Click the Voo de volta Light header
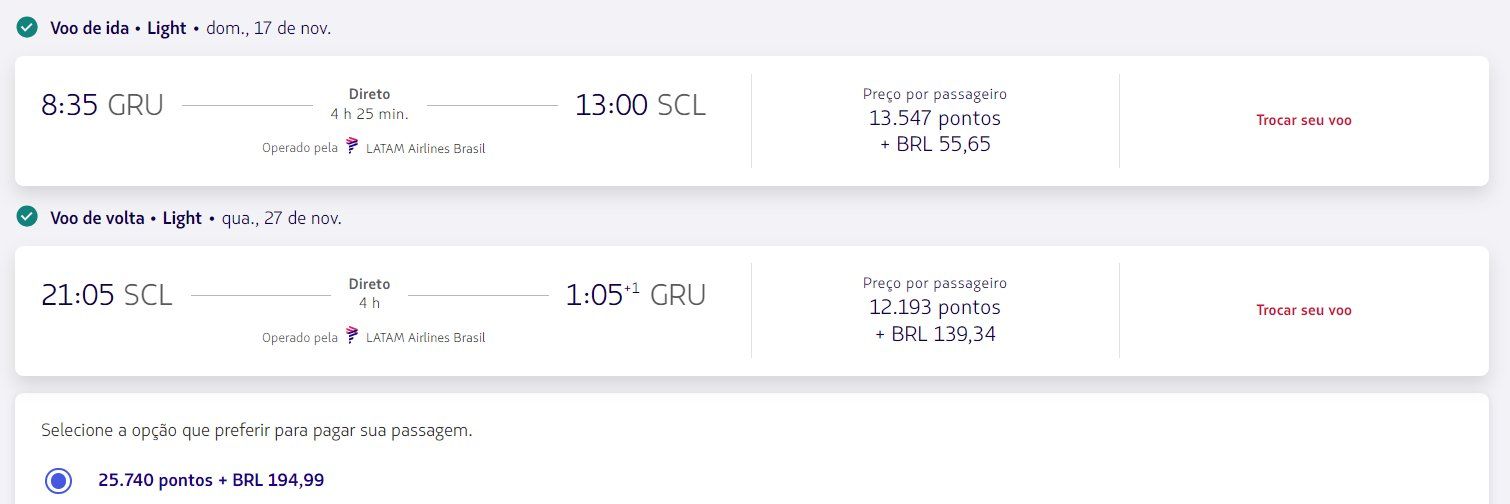The image size is (1510, 504). pyautogui.click(x=126, y=218)
